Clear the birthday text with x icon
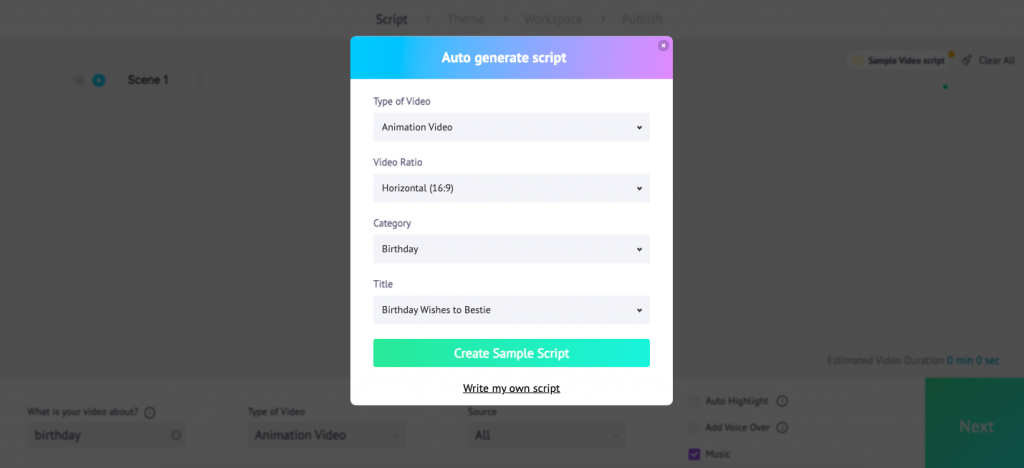This screenshot has width=1024, height=468. point(176,435)
